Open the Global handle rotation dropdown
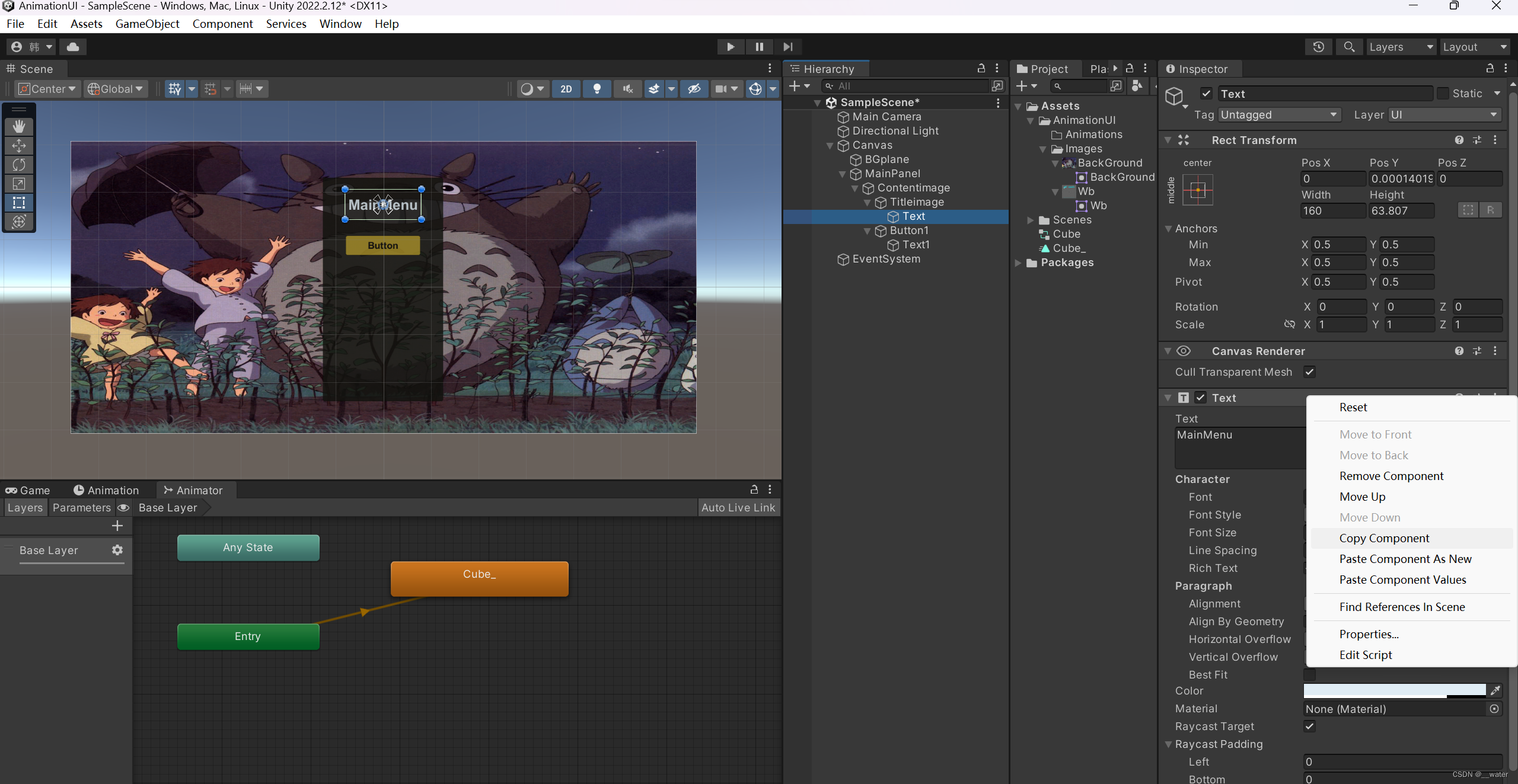Viewport: 1518px width, 784px height. tap(116, 89)
